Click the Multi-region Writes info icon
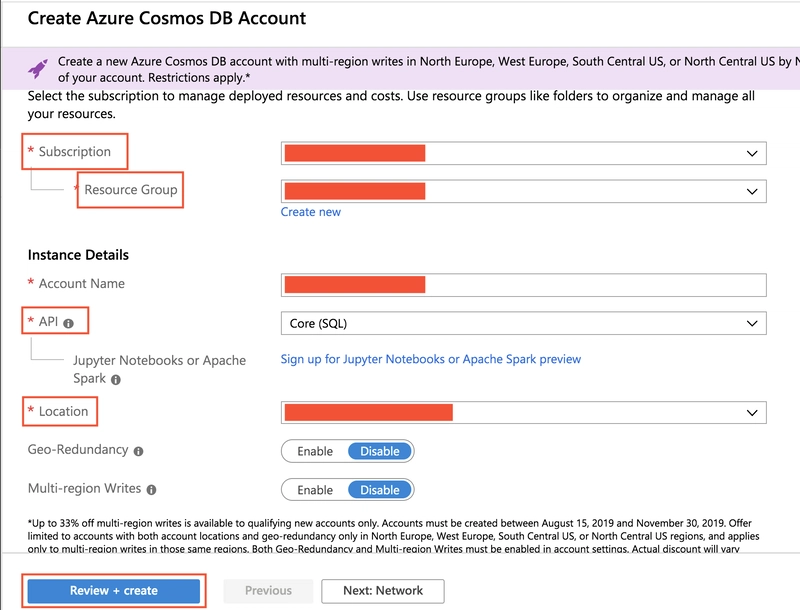The width and height of the screenshot is (800, 610). 152,490
